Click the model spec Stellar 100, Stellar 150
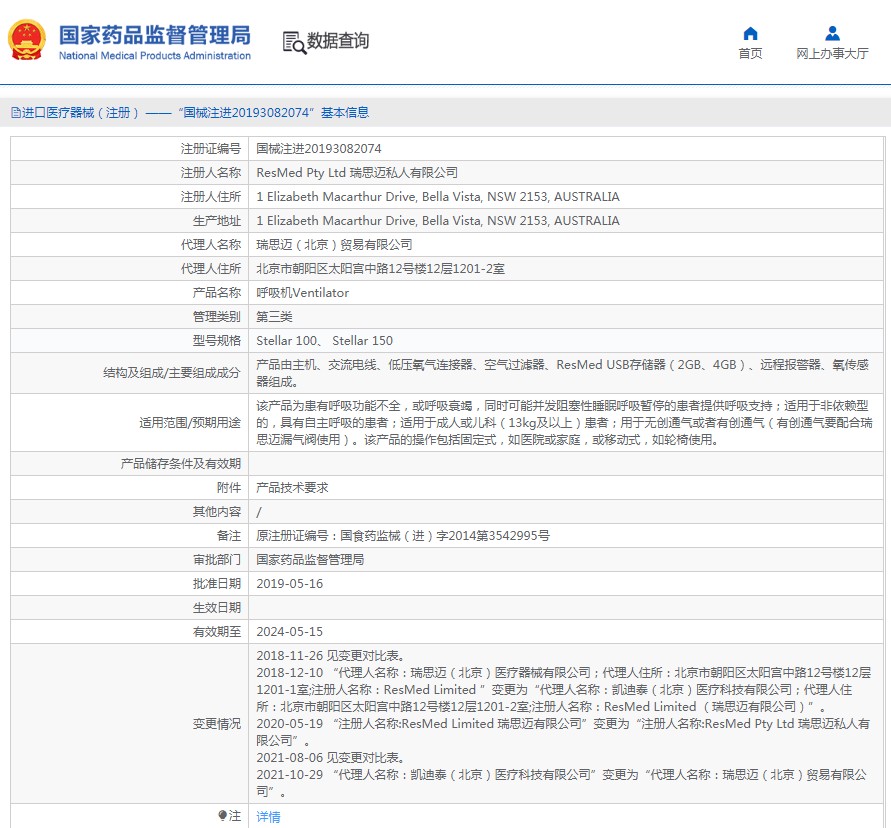891x828 pixels. (x=324, y=341)
